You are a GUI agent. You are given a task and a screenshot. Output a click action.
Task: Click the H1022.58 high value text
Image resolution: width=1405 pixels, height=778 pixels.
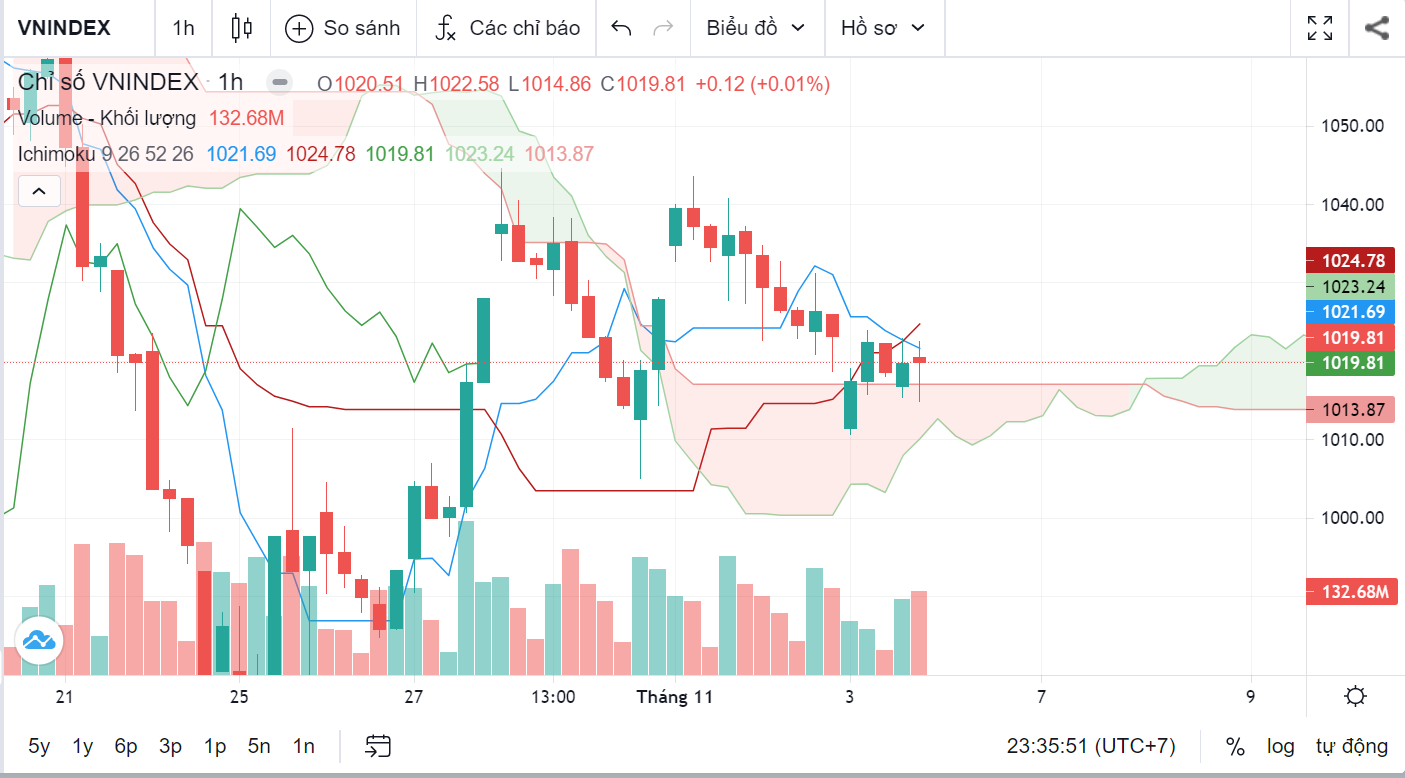tap(456, 84)
